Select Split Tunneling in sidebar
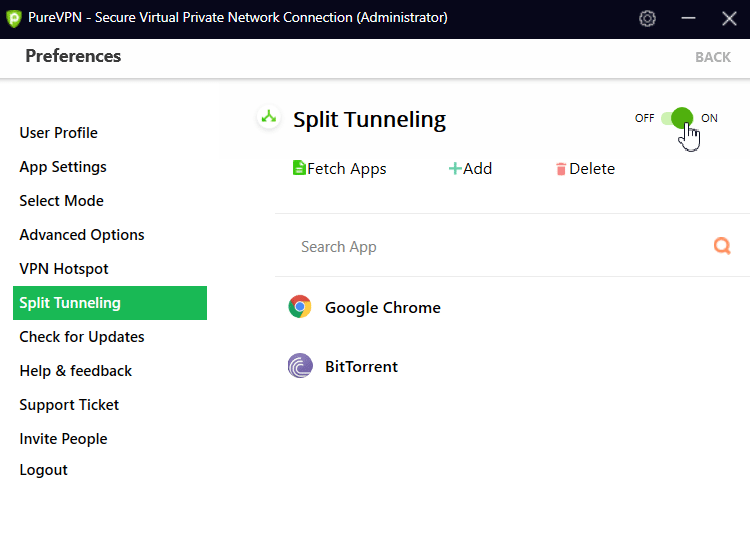Screen dimensions: 750x554 coord(110,303)
